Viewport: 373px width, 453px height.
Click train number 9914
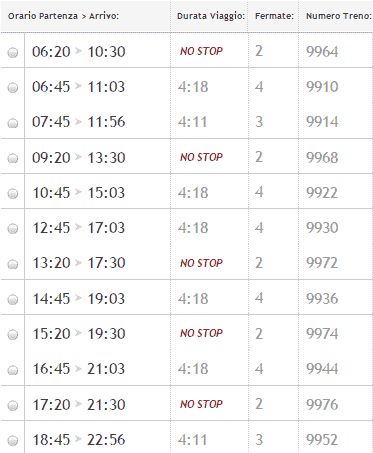pyautogui.click(x=322, y=122)
